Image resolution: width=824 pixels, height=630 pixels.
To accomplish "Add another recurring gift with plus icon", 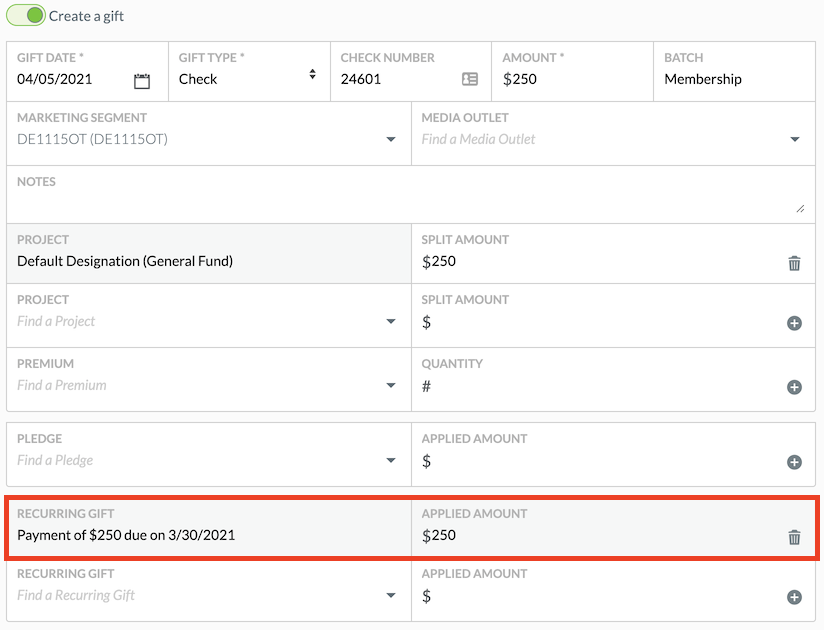I will [x=794, y=597].
